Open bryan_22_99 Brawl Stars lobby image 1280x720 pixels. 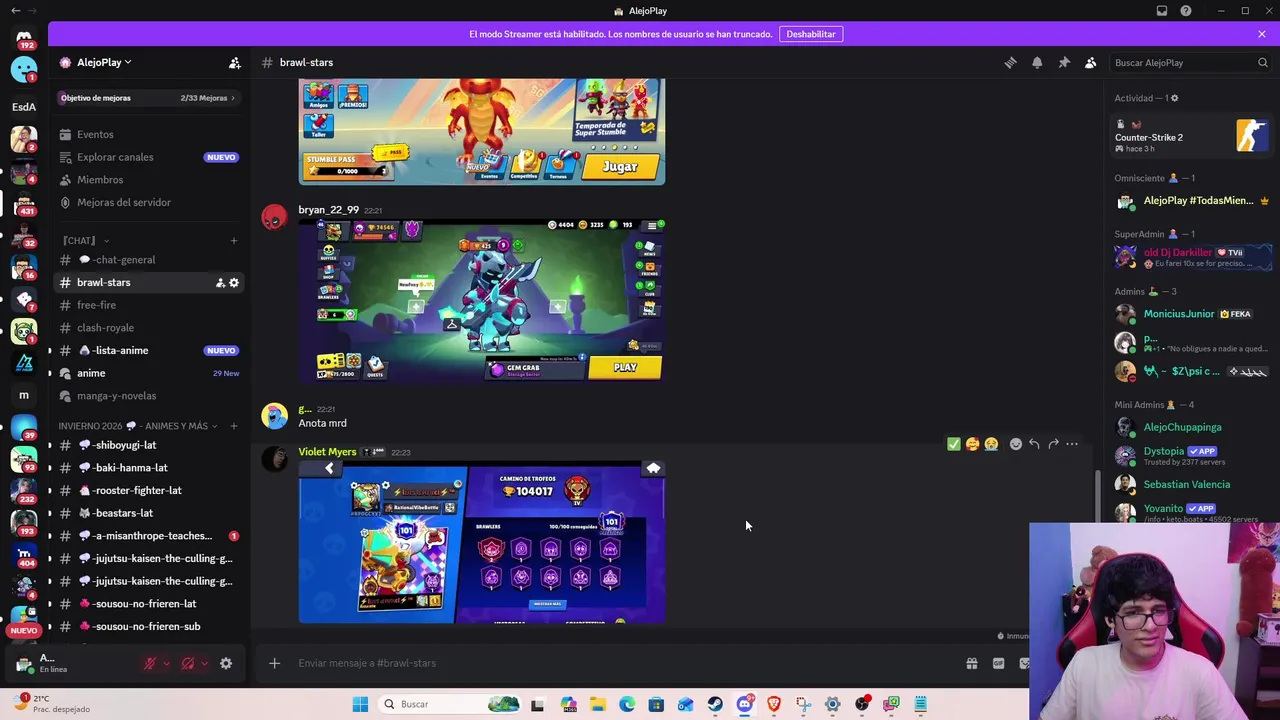tap(481, 300)
